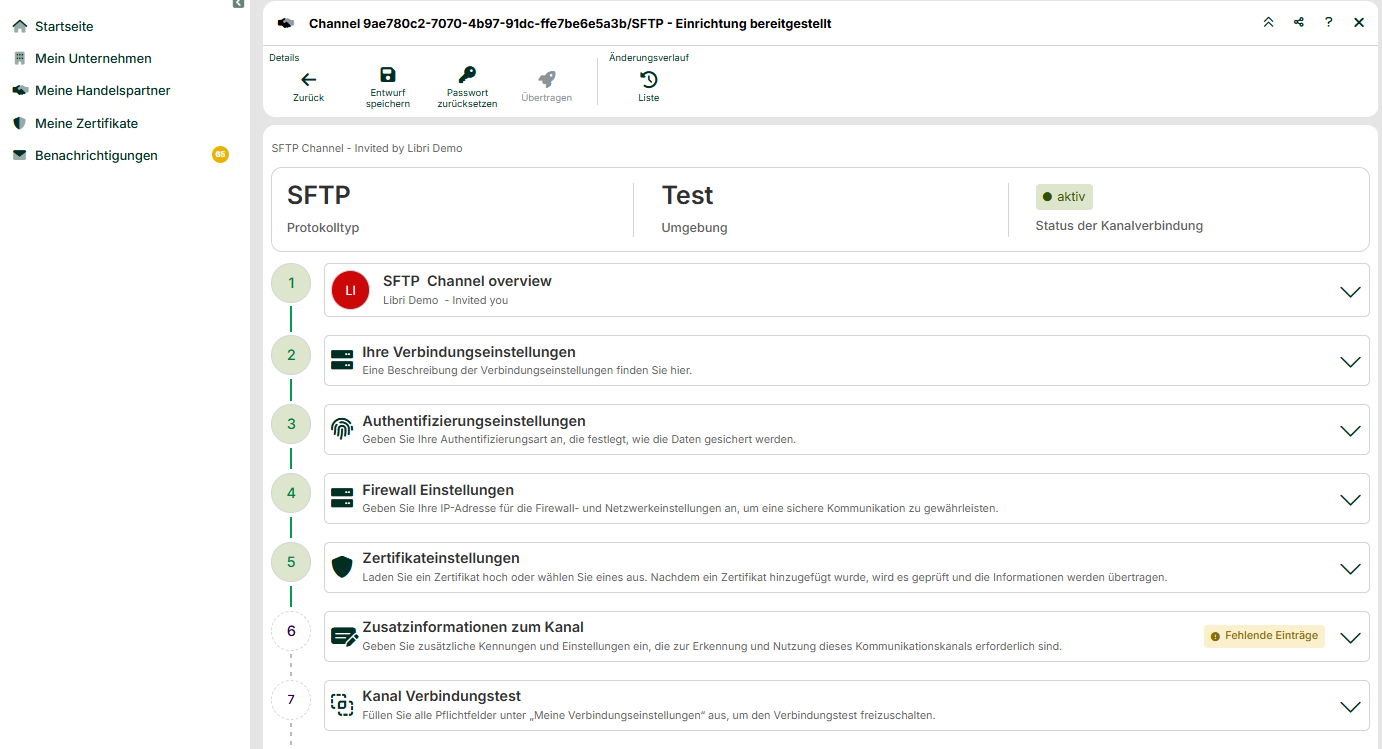This screenshot has width=1382, height=749.
Task: Click the Kanal Verbindungstest title text
Action: click(441, 696)
